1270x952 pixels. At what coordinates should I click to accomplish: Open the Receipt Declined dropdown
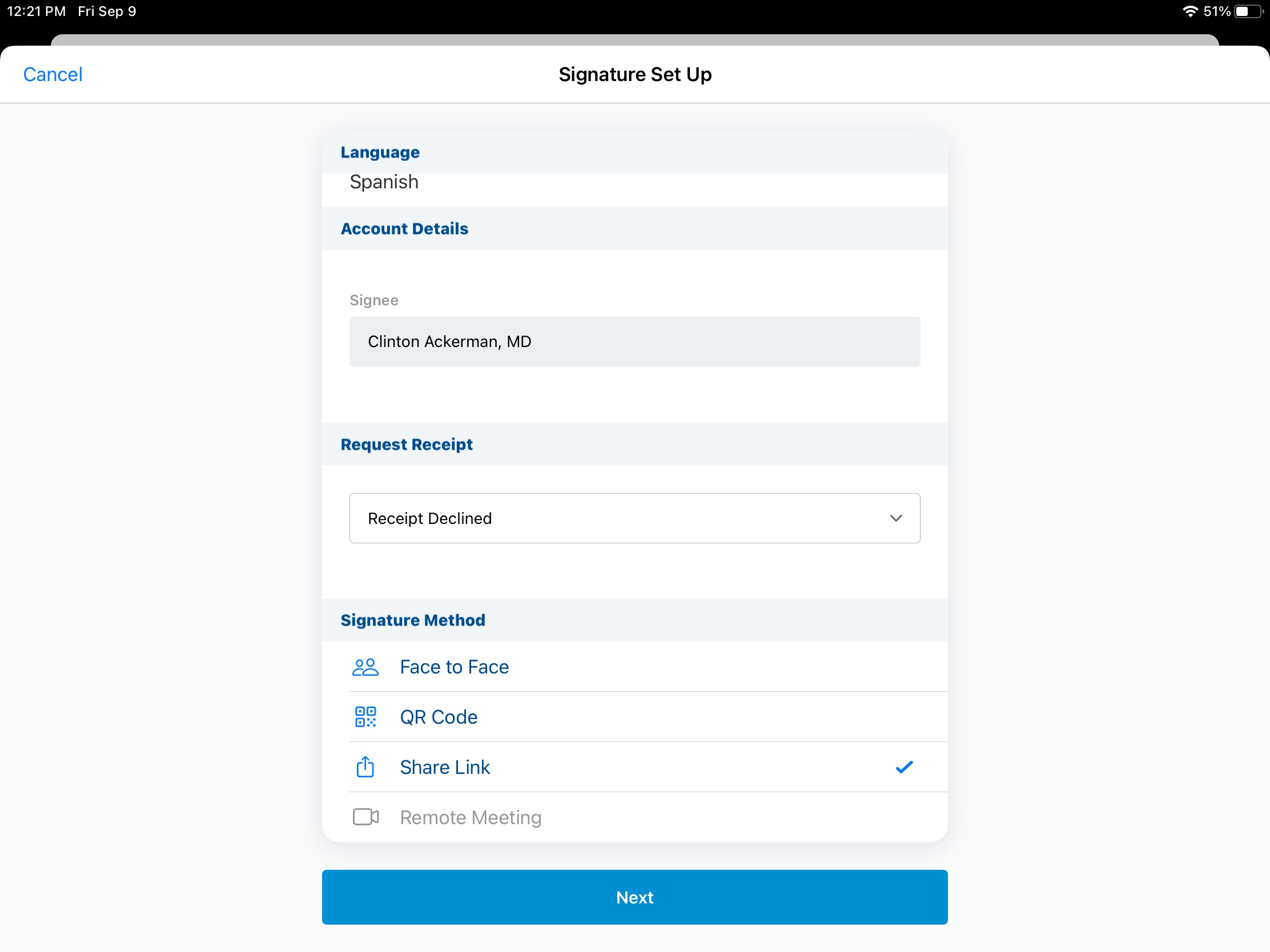[634, 518]
